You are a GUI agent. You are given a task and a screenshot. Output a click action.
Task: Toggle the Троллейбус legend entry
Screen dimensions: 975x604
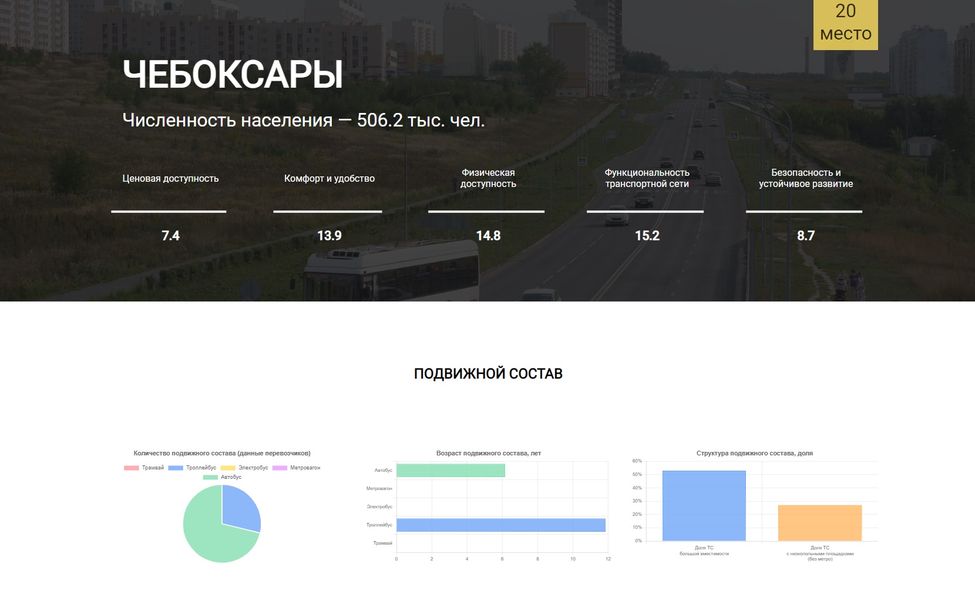(x=192, y=468)
